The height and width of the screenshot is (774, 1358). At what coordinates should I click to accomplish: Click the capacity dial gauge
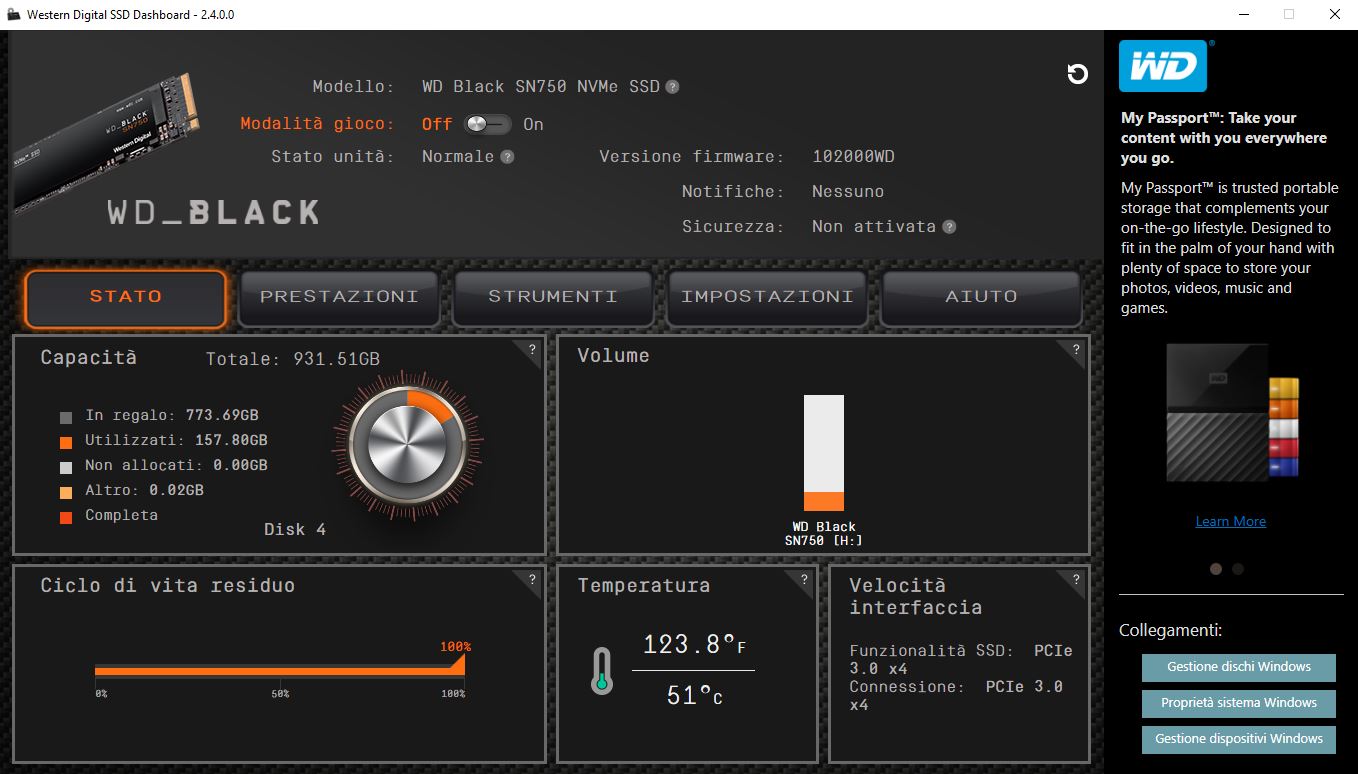coord(406,445)
